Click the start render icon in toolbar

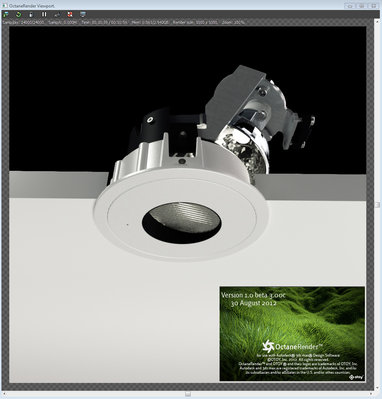tap(6, 14)
